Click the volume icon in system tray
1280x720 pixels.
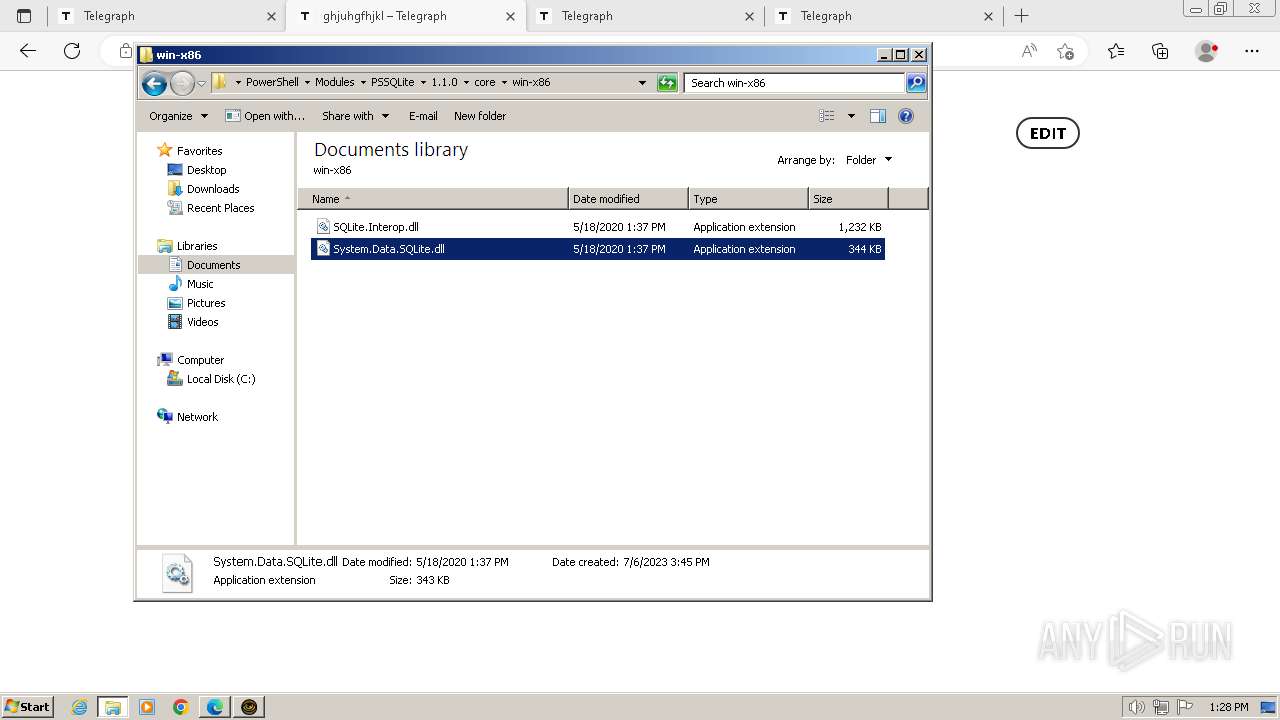[x=1136, y=707]
